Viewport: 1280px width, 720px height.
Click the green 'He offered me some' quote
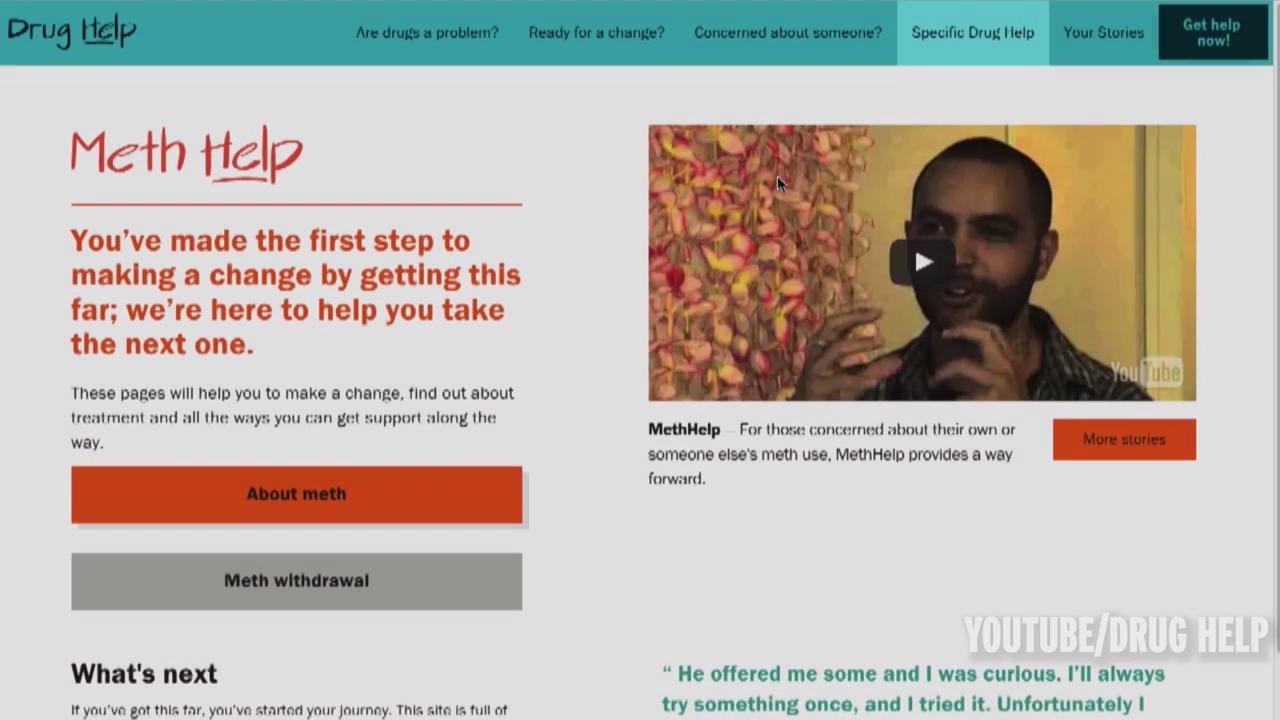913,689
